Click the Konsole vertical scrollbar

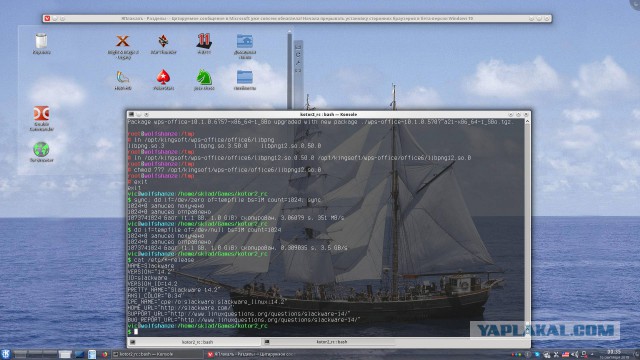coord(527,229)
